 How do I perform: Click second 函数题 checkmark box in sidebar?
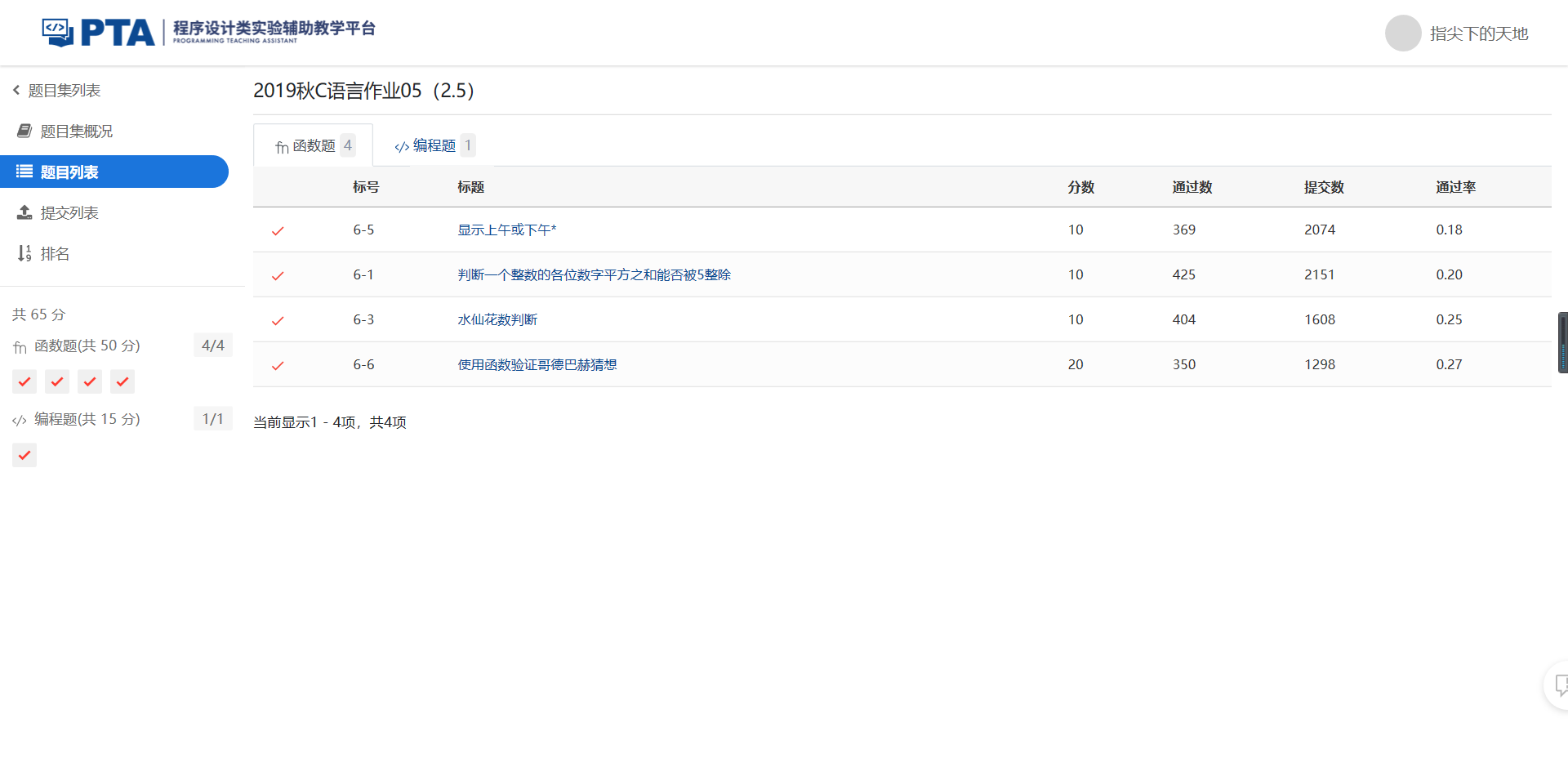[x=57, y=381]
